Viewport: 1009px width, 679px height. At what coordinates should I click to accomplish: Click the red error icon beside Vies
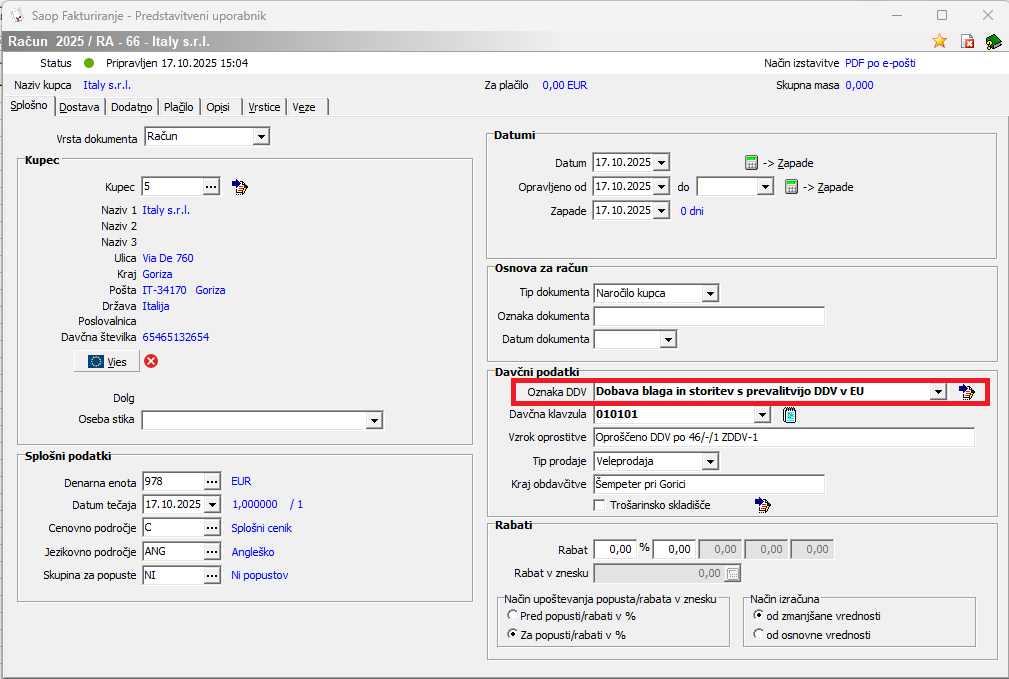151,361
